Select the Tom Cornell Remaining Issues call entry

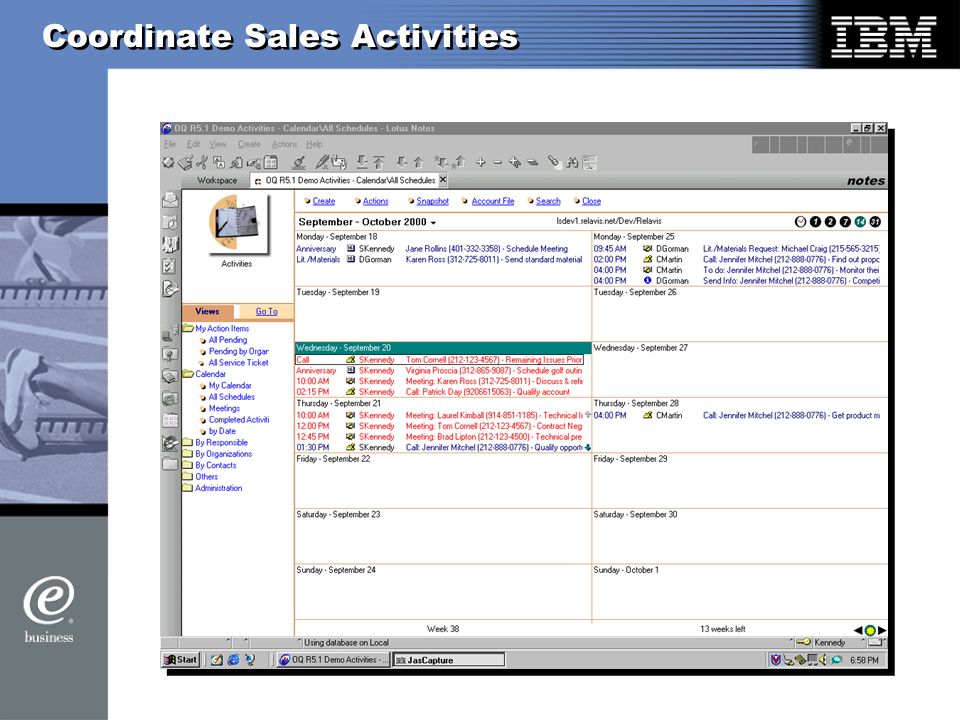(439, 360)
